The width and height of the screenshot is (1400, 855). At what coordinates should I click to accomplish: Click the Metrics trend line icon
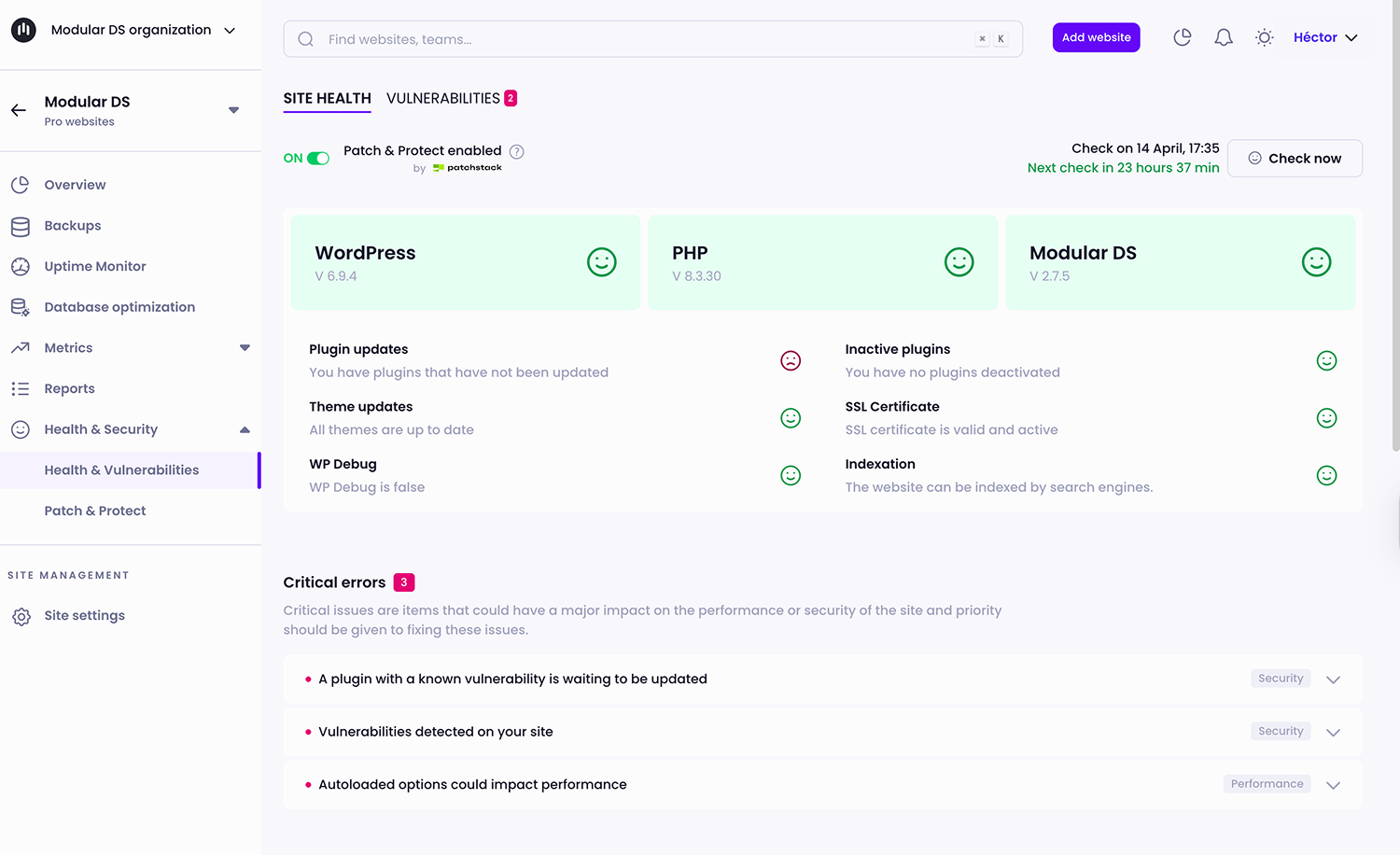click(x=21, y=348)
